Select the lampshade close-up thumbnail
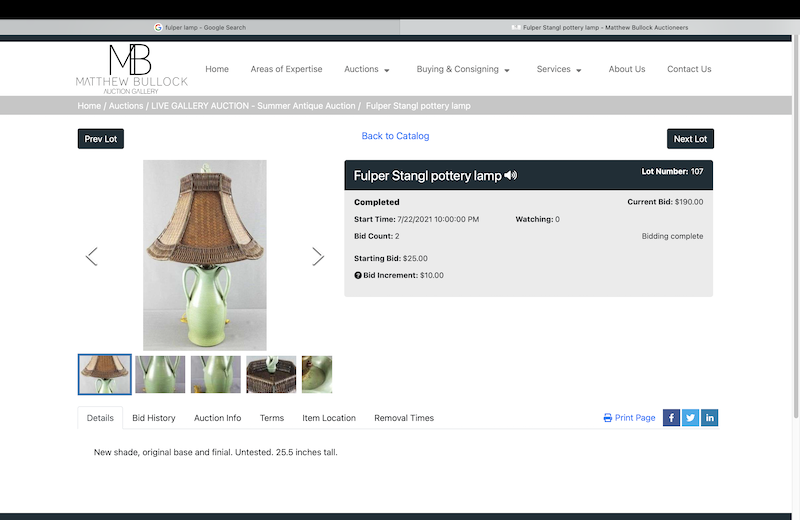Screen dimensions: 800x520 271,374
